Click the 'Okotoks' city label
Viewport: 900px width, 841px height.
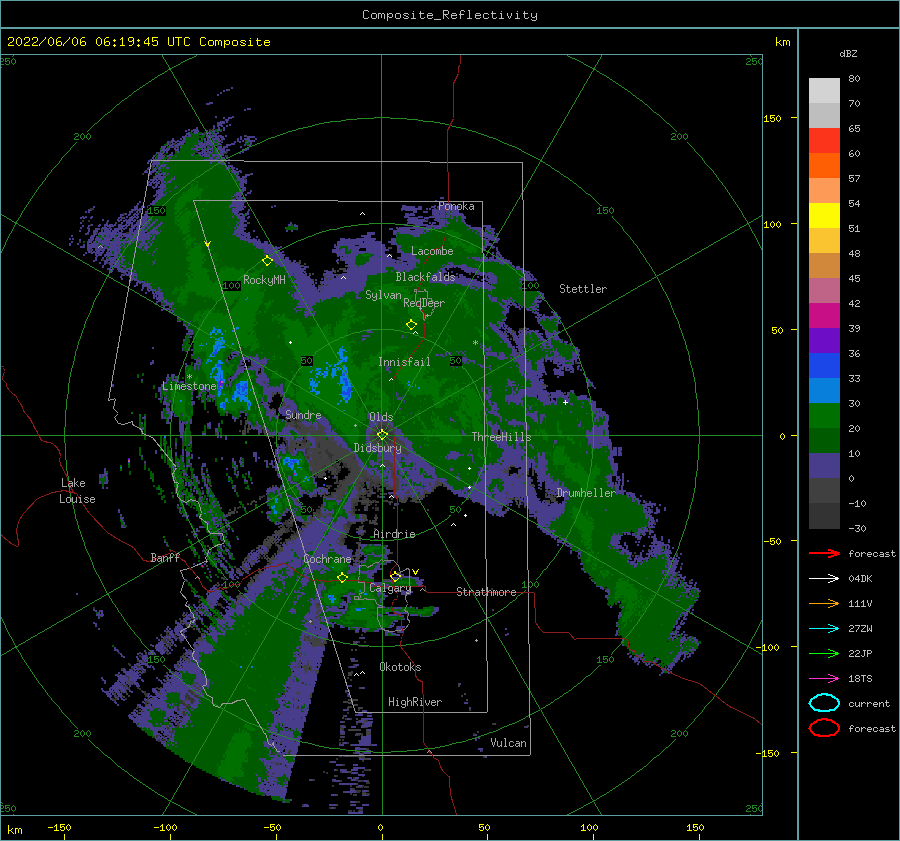pos(400,666)
